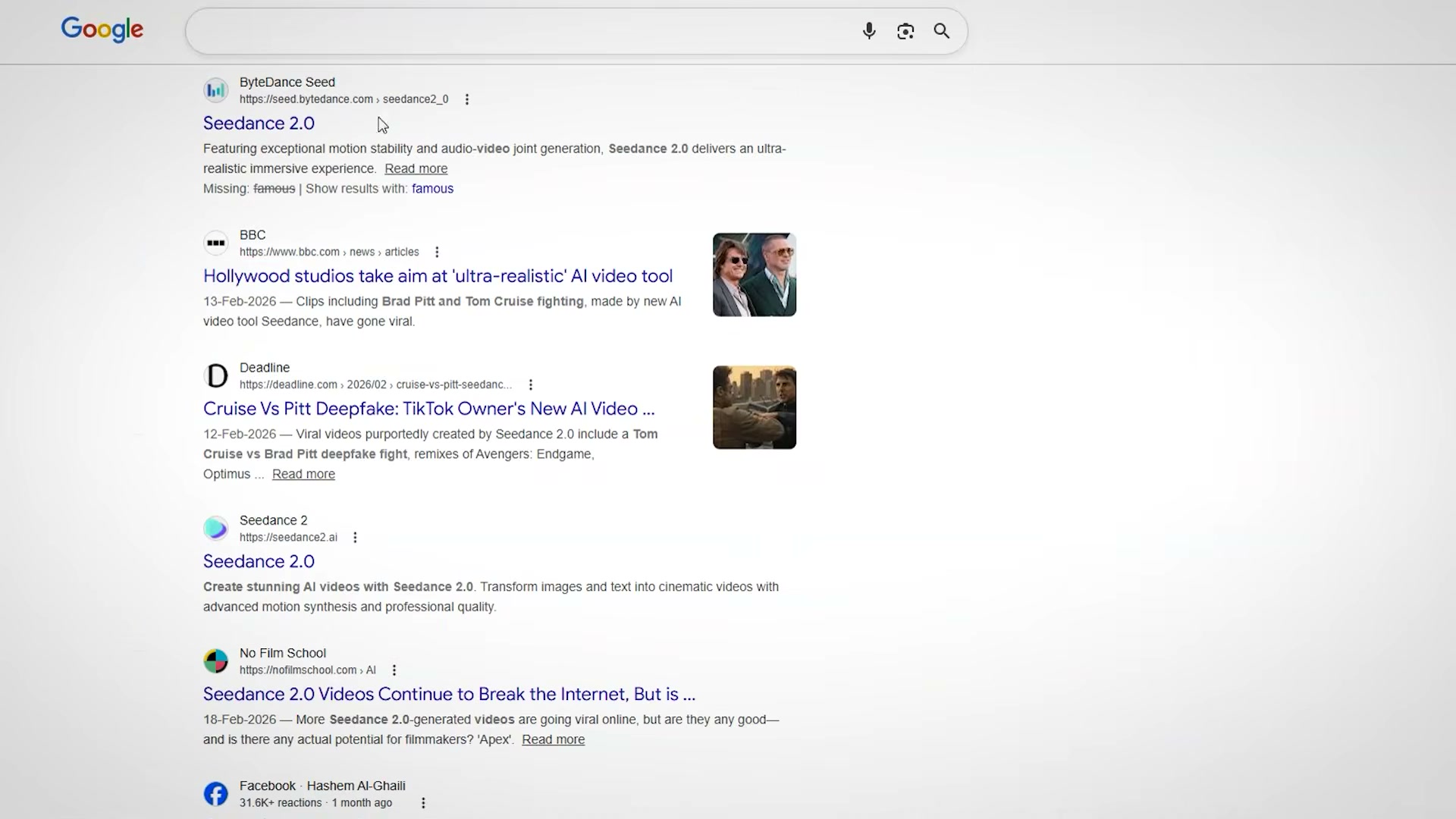The image size is (1456, 819).
Task: Open Deadline Cruise Vs Pitt Deepfake article
Action: [x=428, y=409]
